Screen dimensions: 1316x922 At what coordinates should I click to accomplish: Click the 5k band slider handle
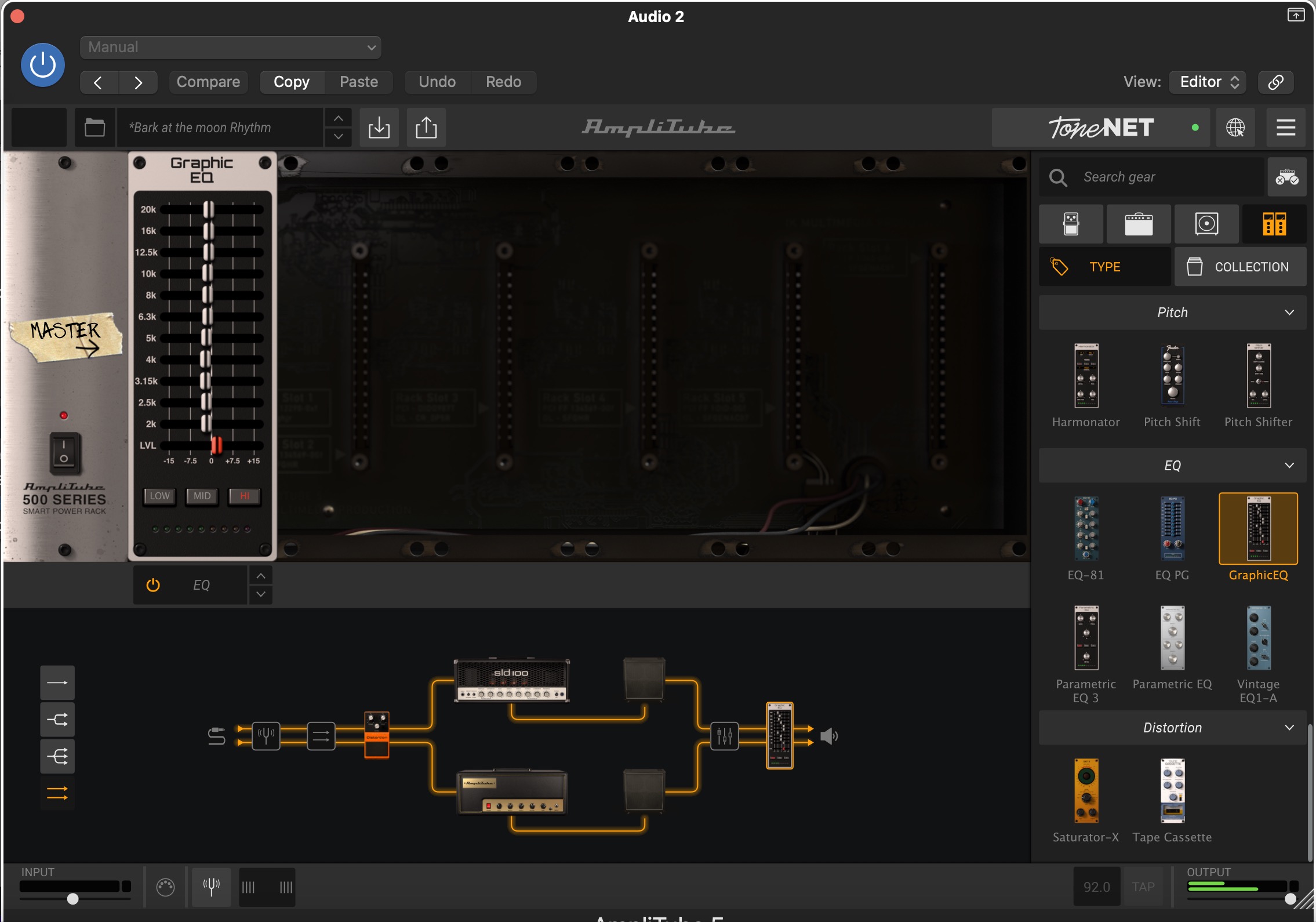pos(206,338)
